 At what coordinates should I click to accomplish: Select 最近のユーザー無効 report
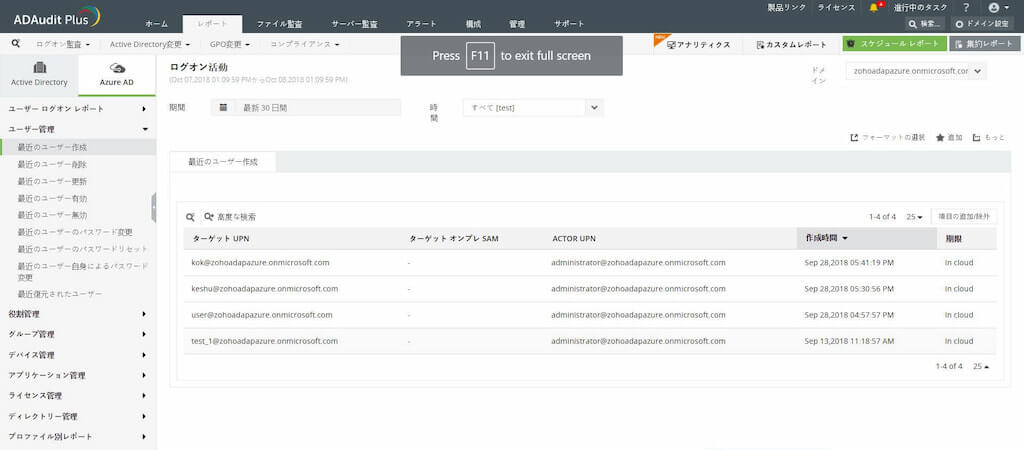tap(52, 215)
